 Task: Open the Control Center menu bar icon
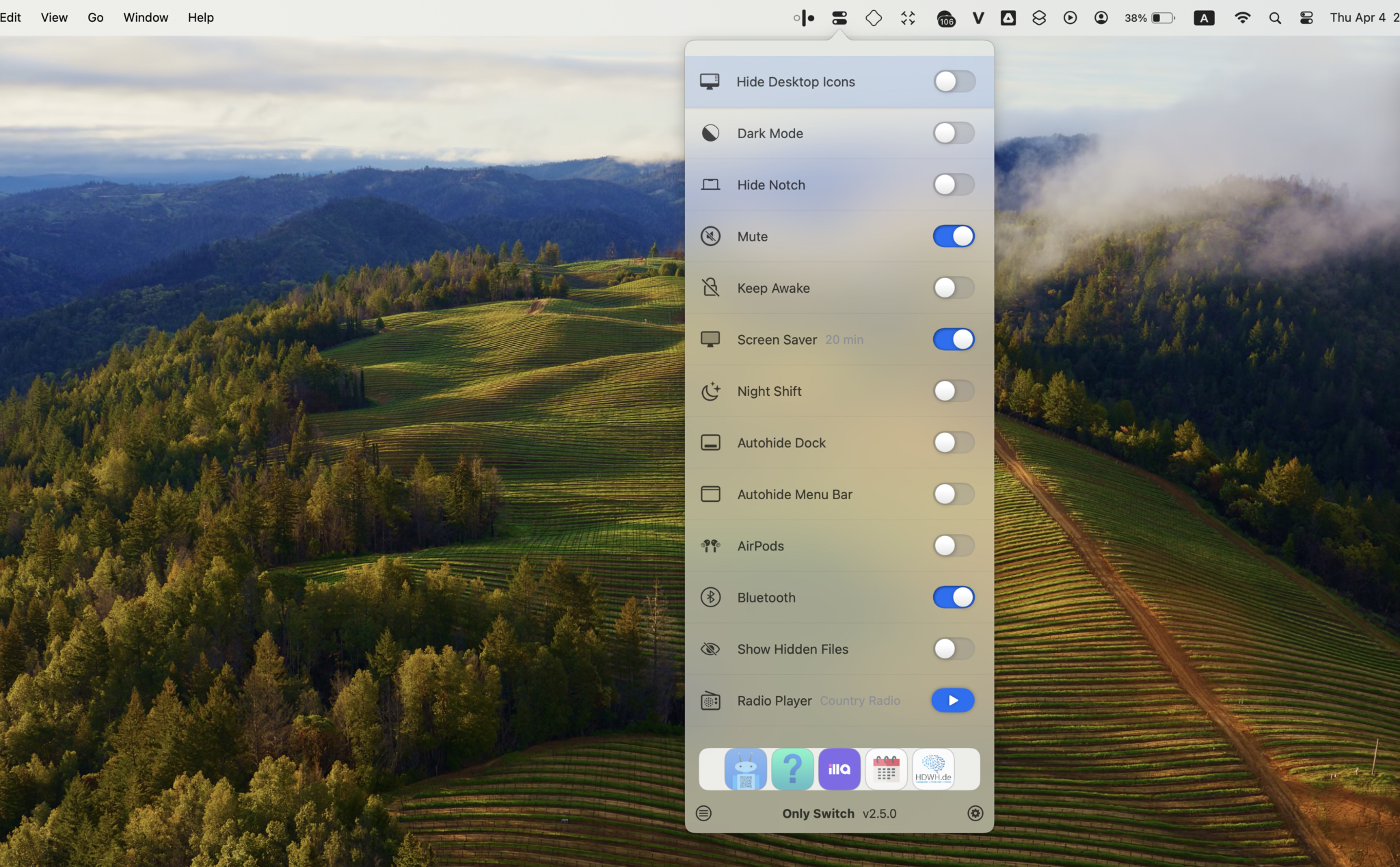tap(1306, 18)
